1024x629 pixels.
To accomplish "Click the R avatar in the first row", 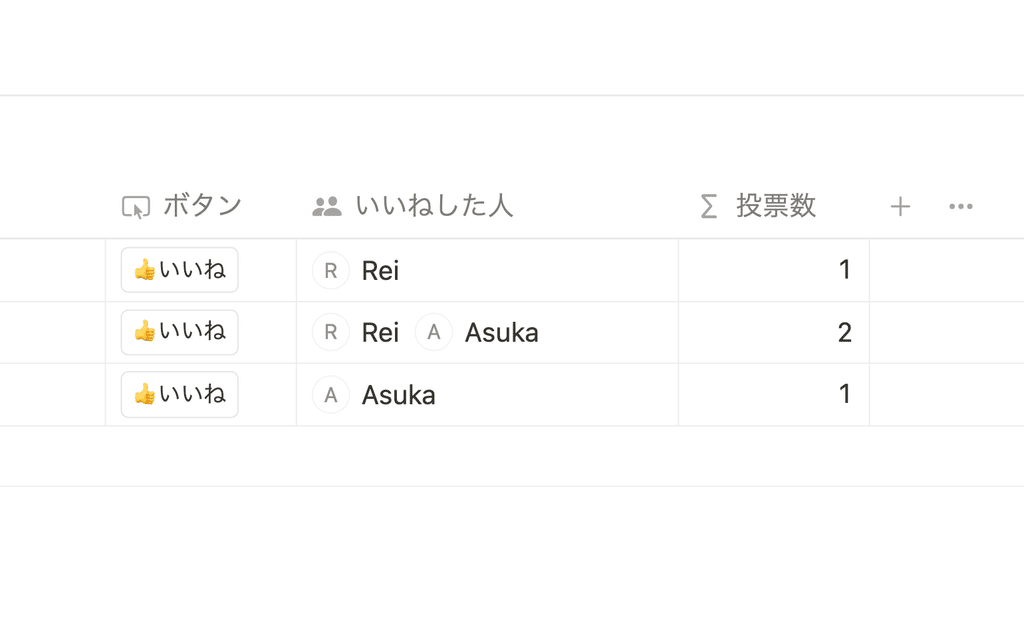I will 331,270.
